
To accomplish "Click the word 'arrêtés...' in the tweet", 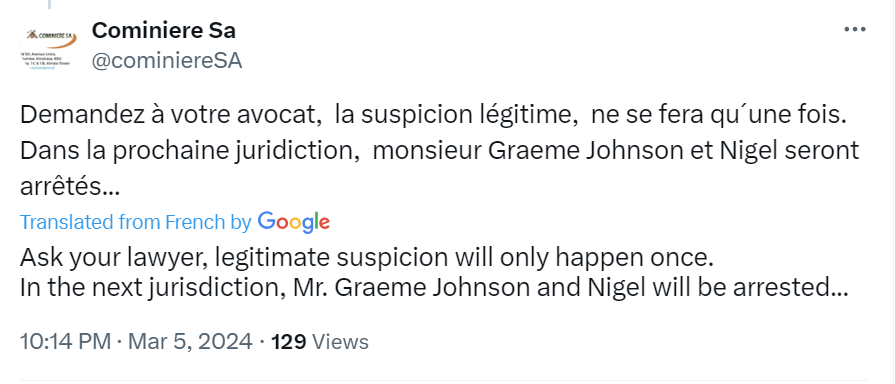I will 70,186.
